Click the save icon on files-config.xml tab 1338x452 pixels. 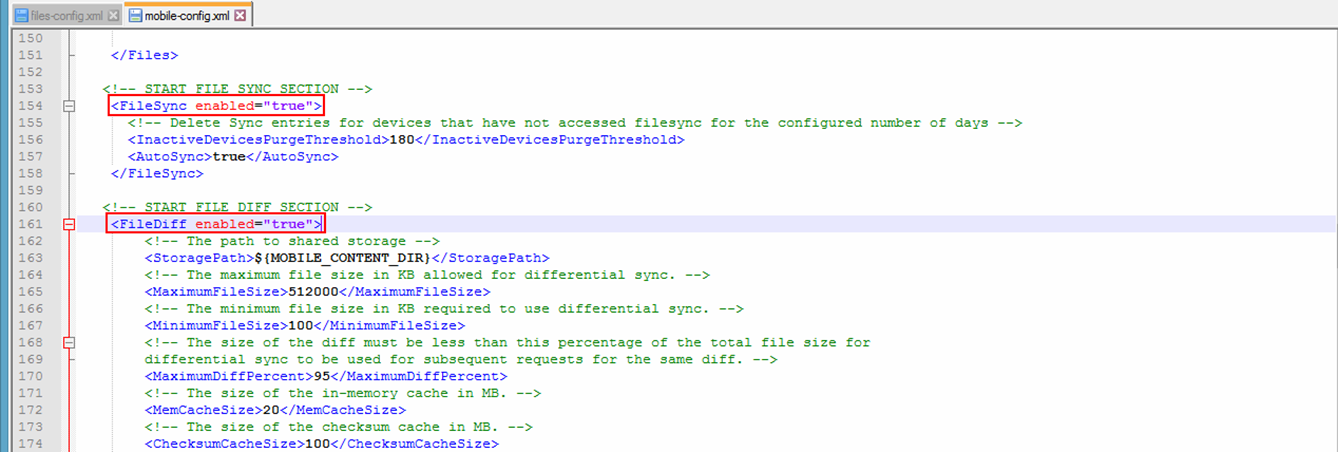point(19,16)
